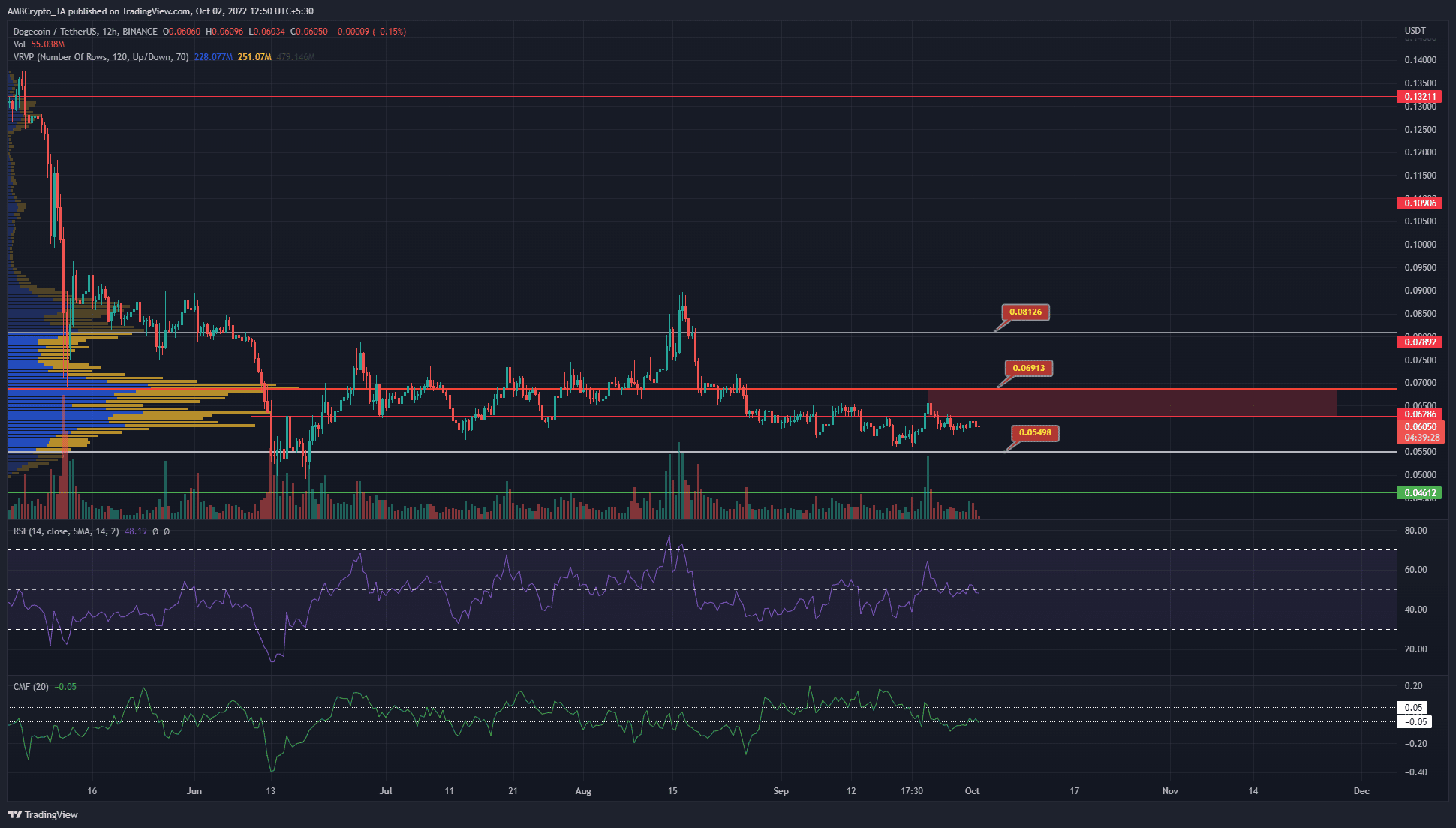
Task: Click the 0.08126 price callout tag
Action: click(1027, 312)
